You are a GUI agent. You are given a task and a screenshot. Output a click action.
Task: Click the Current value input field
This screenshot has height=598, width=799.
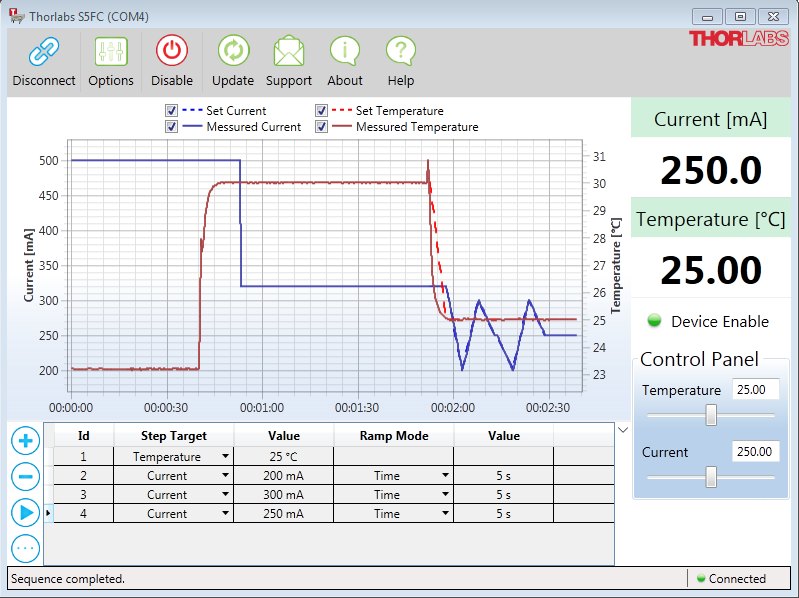(755, 452)
